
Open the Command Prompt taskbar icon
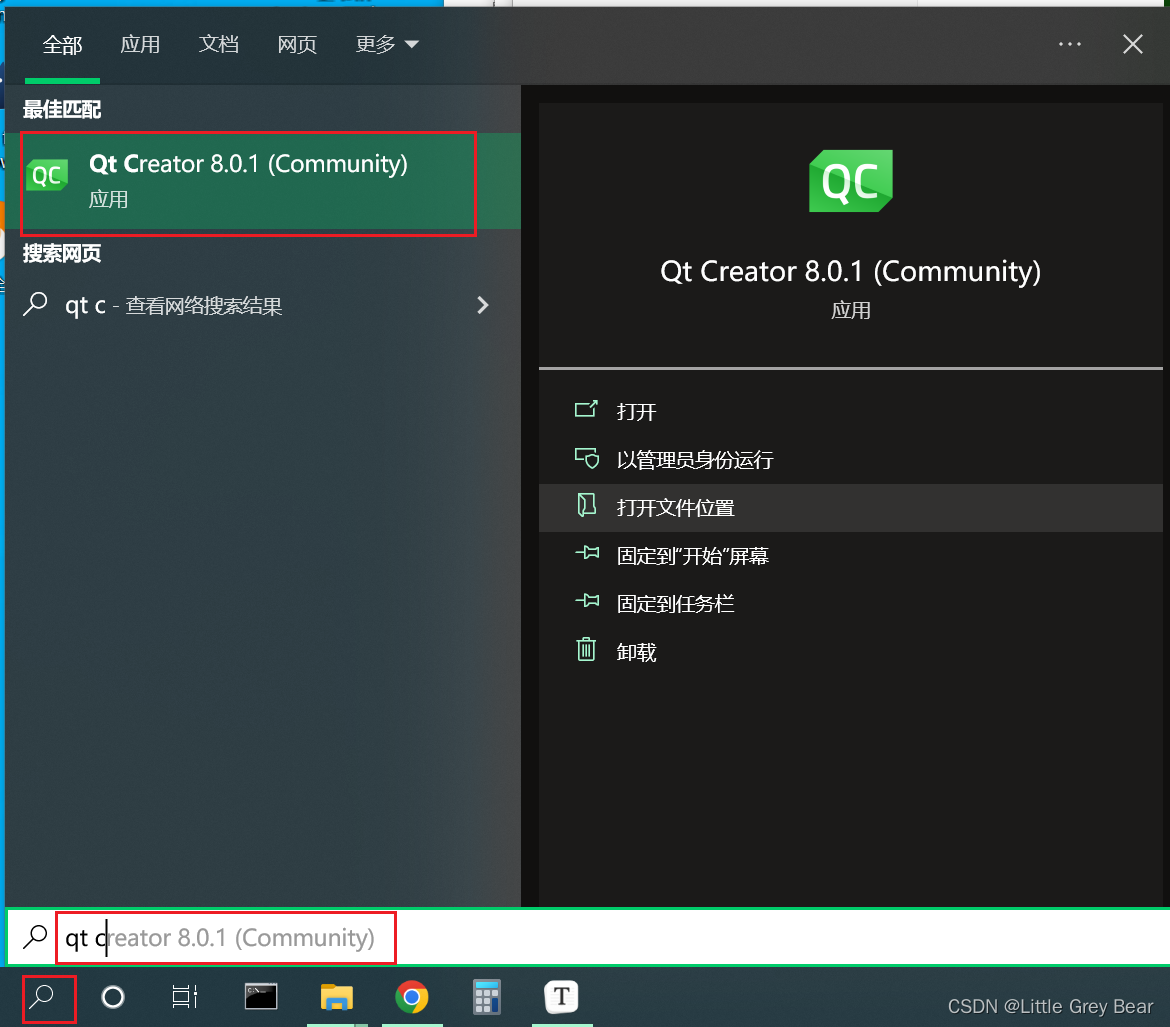[x=261, y=997]
